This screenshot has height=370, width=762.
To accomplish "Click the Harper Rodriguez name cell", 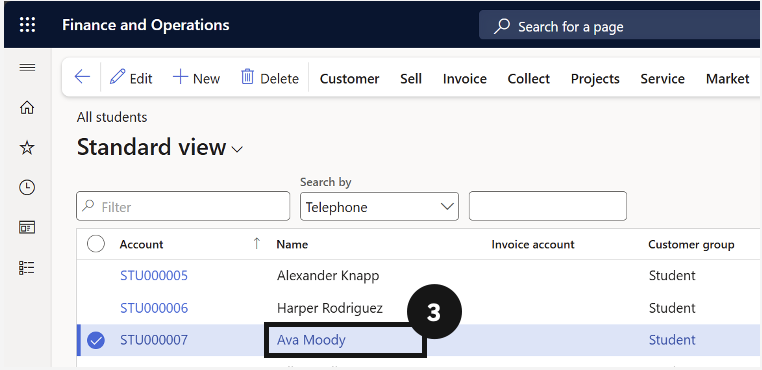I will (330, 308).
